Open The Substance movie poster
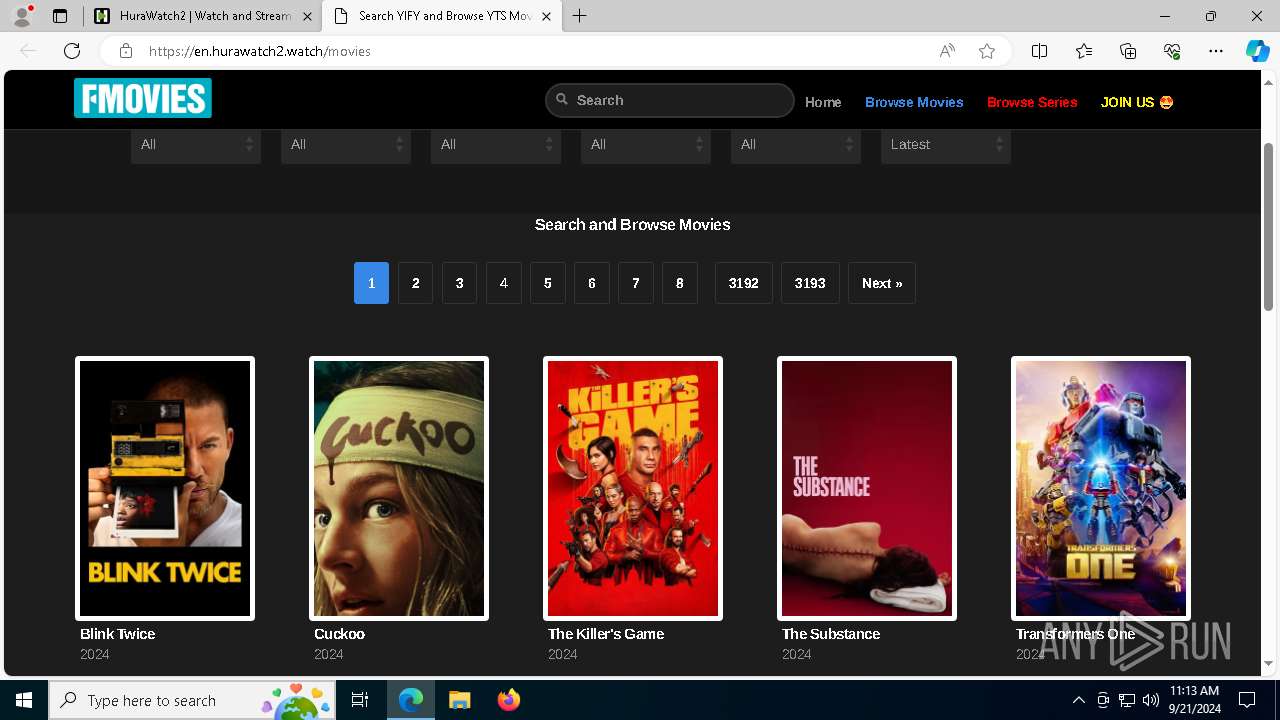The width and height of the screenshot is (1280, 720). pos(867,488)
